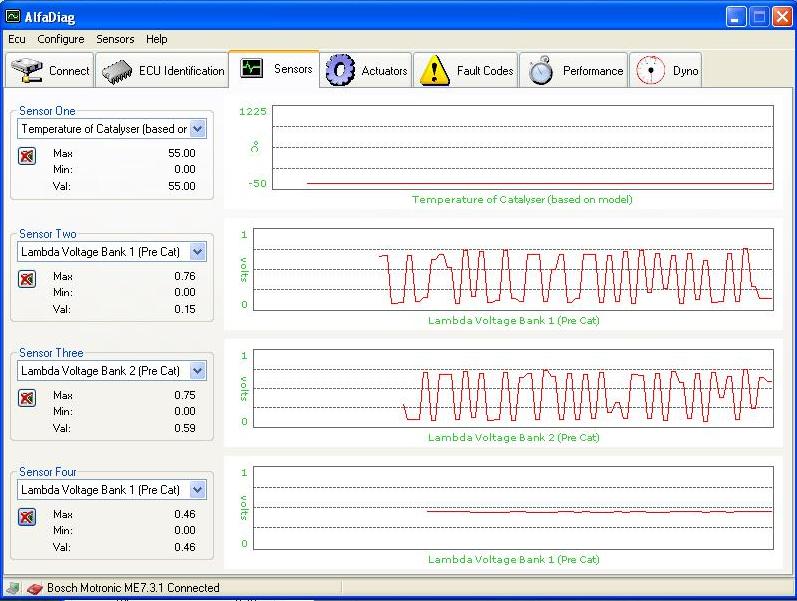Image resolution: width=797 pixels, height=601 pixels.
Task: Click the Fault Codes warning triangle icon
Action: coord(434,70)
